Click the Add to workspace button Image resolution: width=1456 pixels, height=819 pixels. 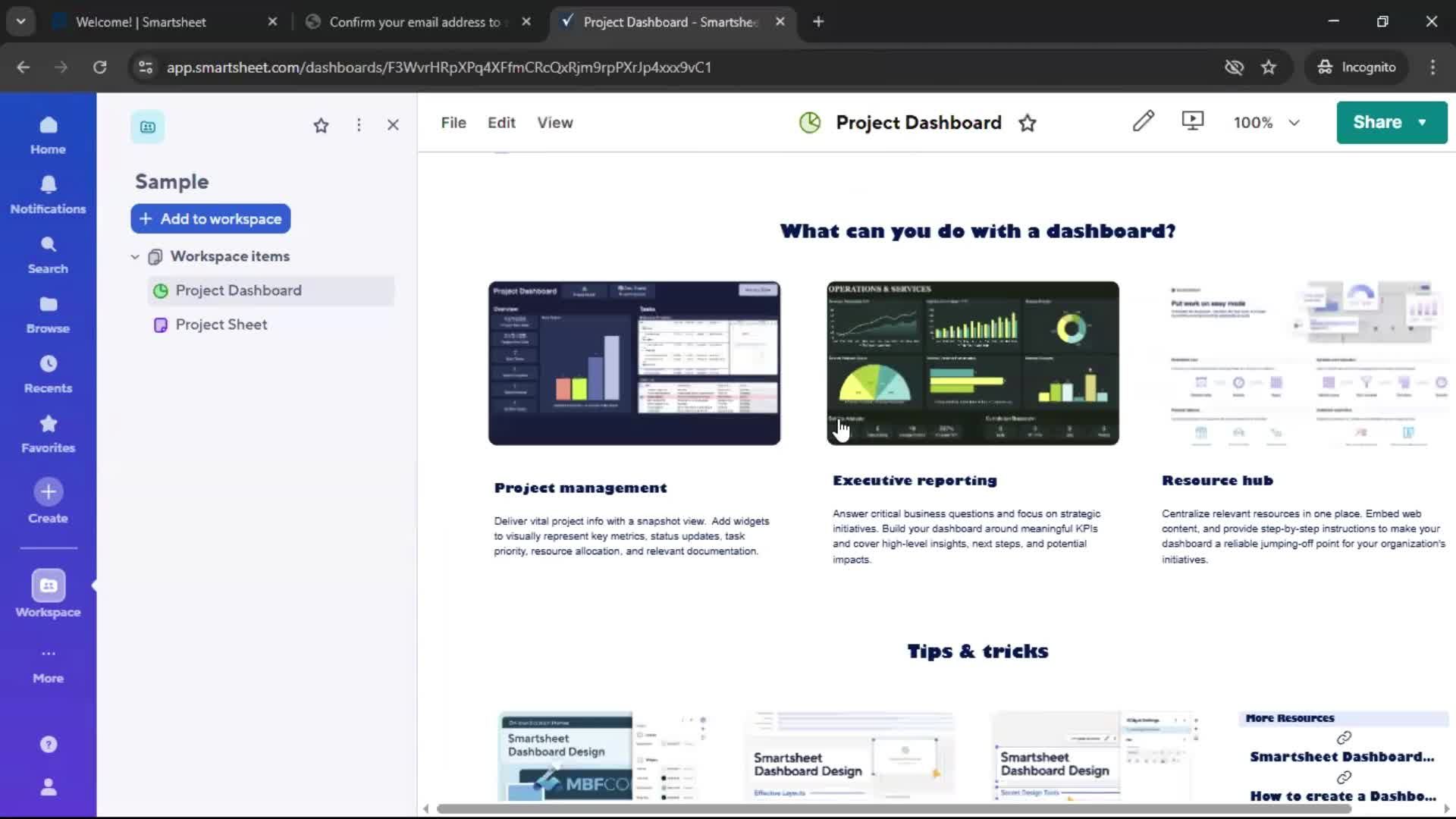(x=210, y=219)
